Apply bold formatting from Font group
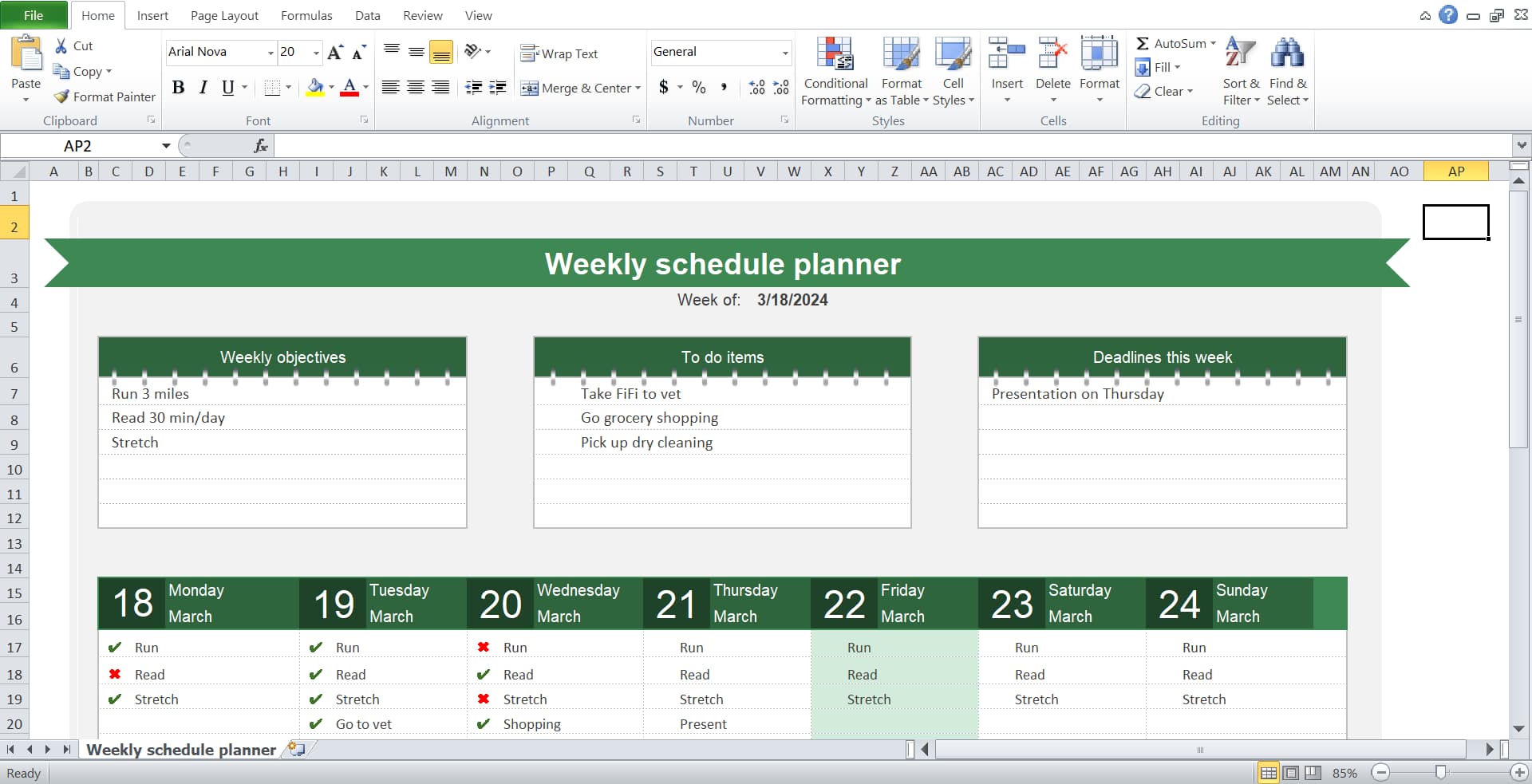Viewport: 1532px width, 784px height. pyautogui.click(x=179, y=88)
